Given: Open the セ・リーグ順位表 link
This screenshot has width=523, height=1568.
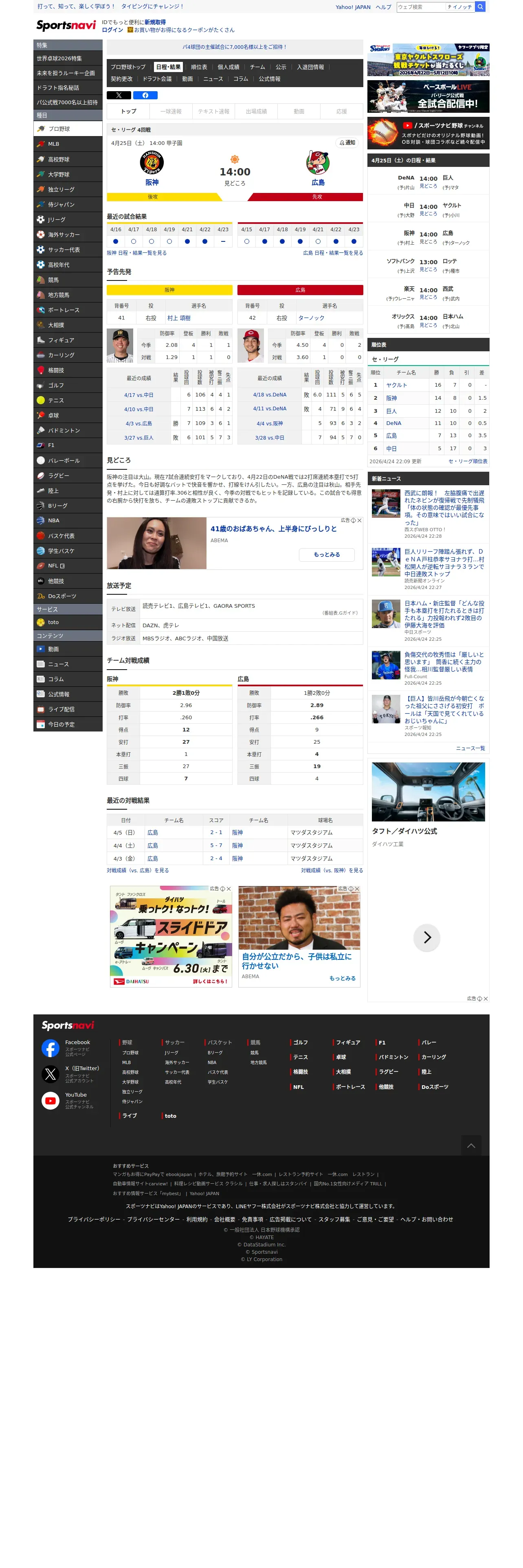Looking at the screenshot, I should coord(468,461).
